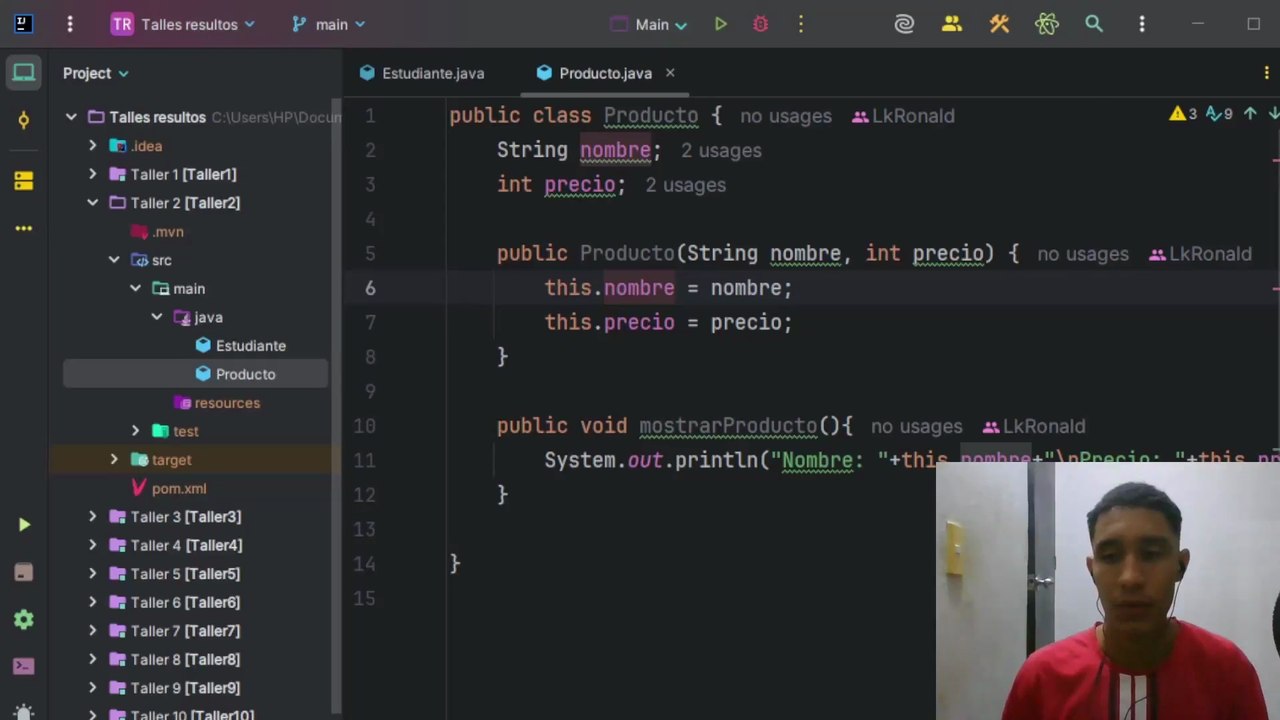The height and width of the screenshot is (720, 1280).
Task: Collapse Taller 2 module
Action: 93,203
